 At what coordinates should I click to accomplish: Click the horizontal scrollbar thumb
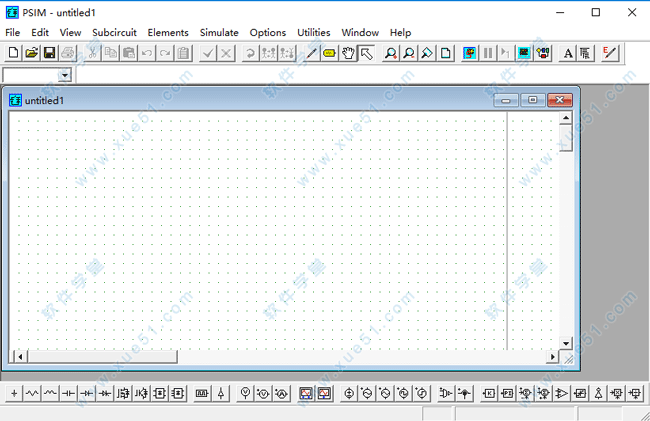[102, 356]
